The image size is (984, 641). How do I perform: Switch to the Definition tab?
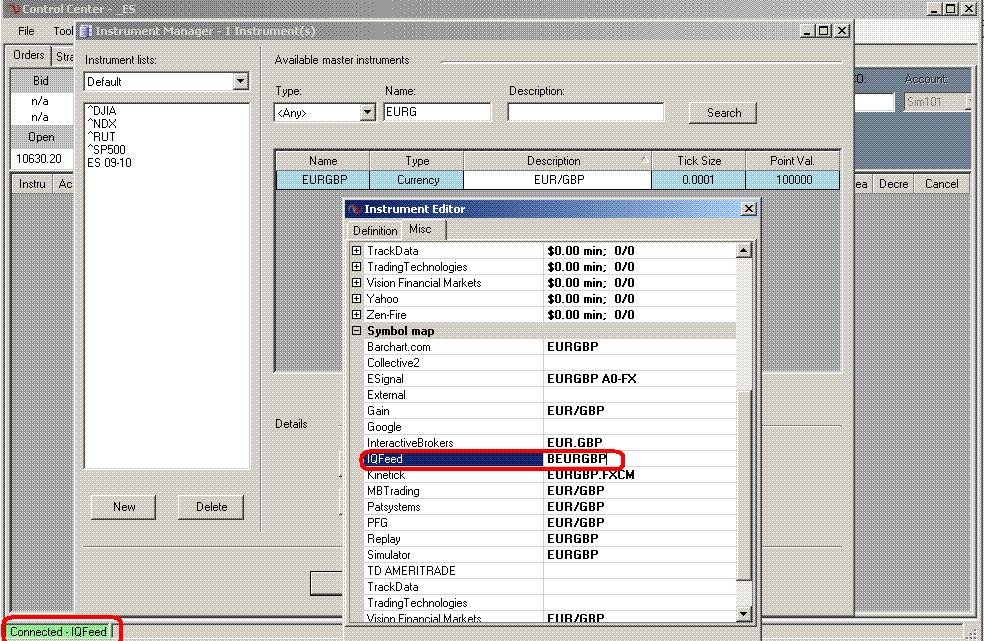tap(375, 230)
